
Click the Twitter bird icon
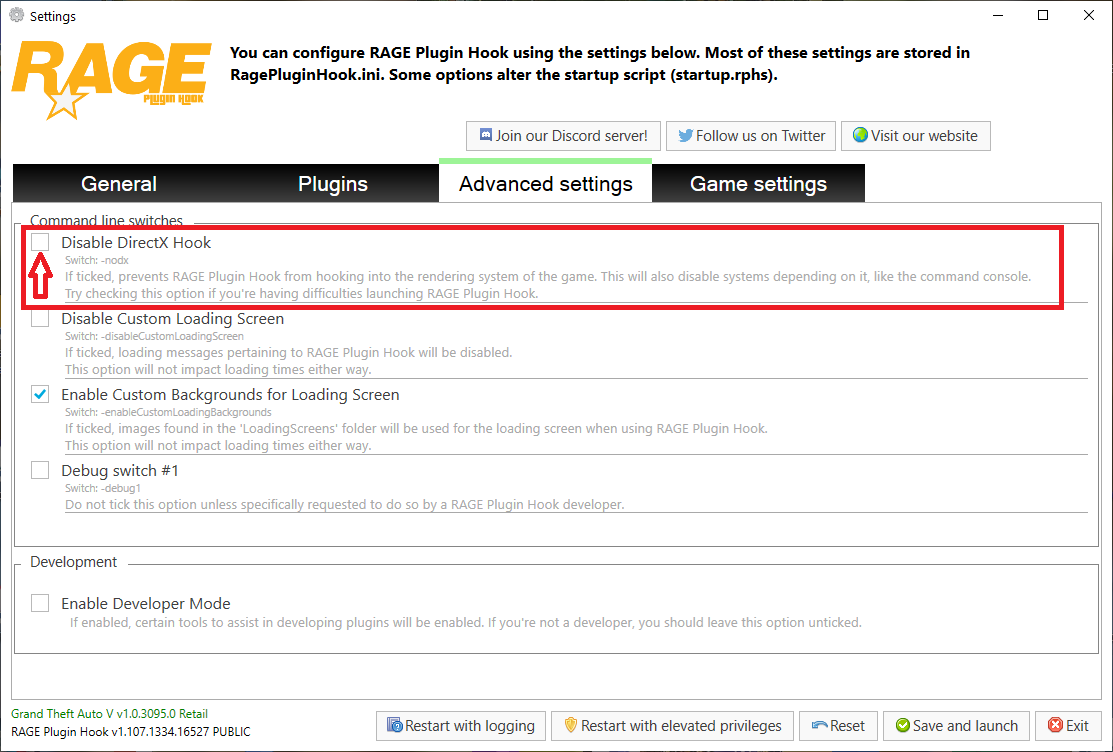coord(685,136)
